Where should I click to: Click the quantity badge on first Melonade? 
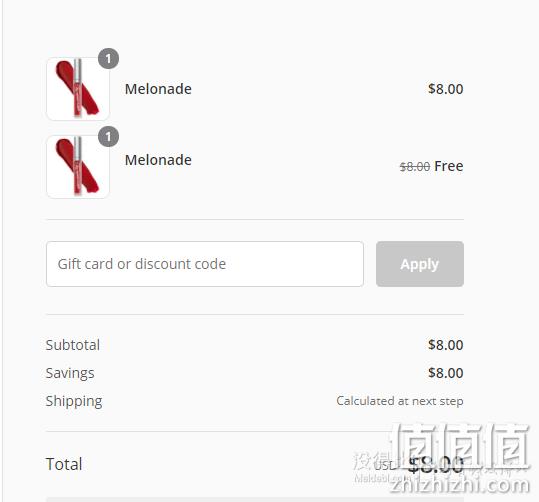point(109,58)
